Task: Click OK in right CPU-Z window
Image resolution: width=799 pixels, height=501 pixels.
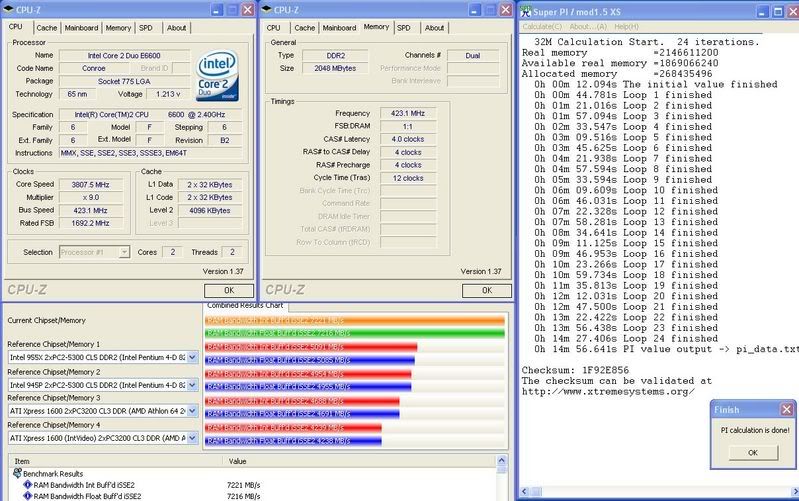Action: 487,291
